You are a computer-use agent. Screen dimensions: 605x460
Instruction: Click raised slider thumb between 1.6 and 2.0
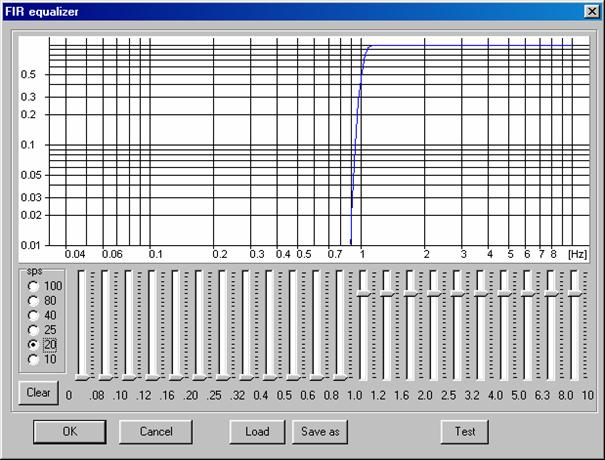point(411,293)
